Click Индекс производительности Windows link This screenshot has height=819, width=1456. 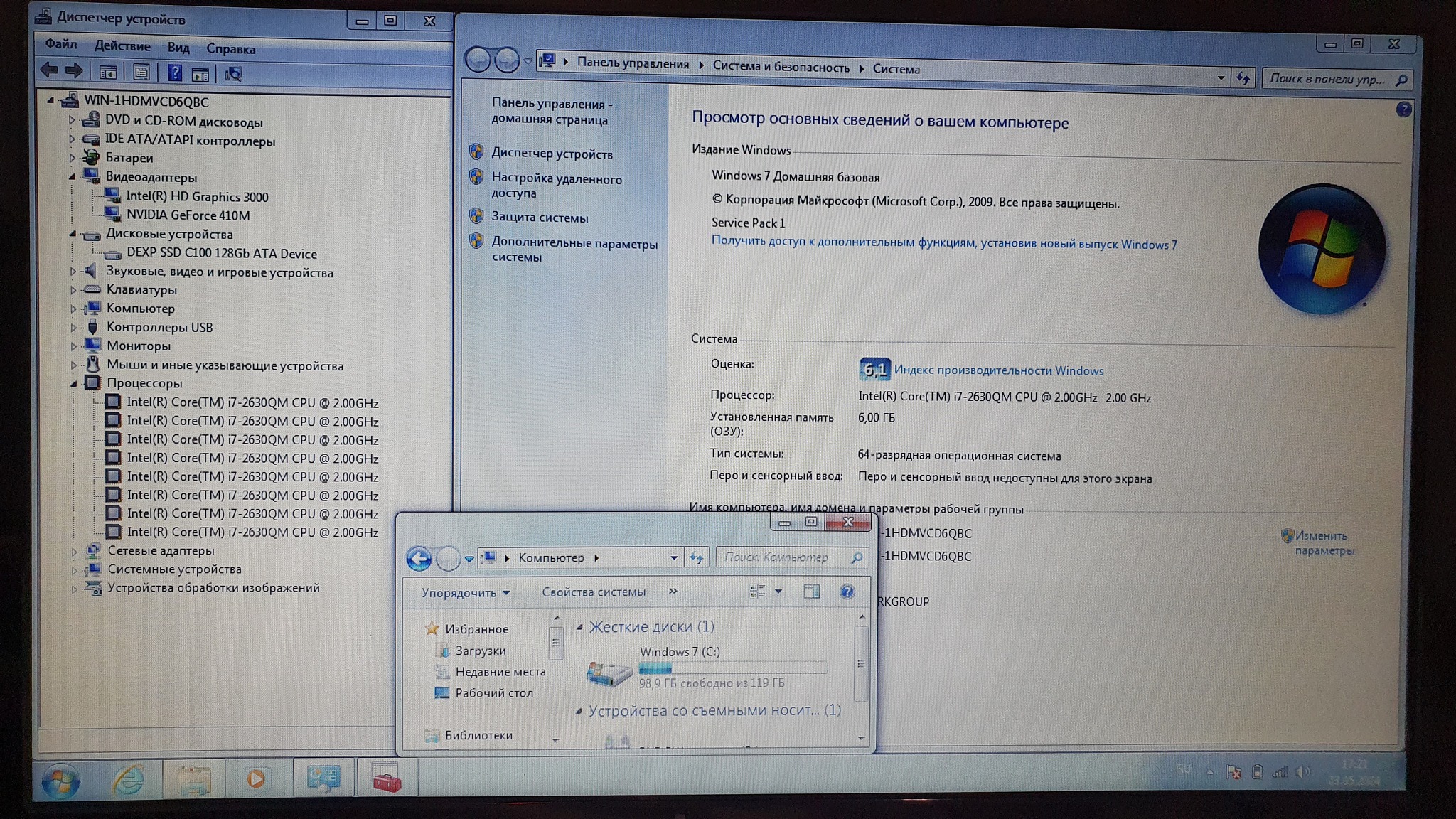point(998,370)
